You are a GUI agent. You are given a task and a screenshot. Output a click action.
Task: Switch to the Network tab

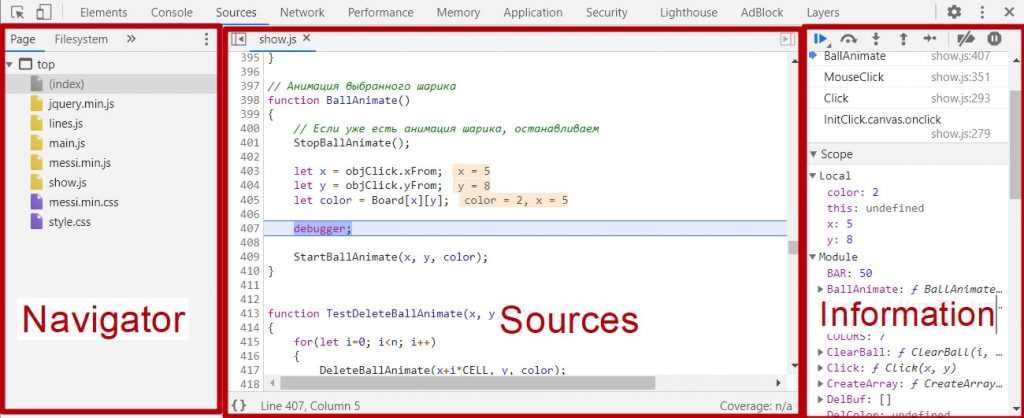point(302,12)
